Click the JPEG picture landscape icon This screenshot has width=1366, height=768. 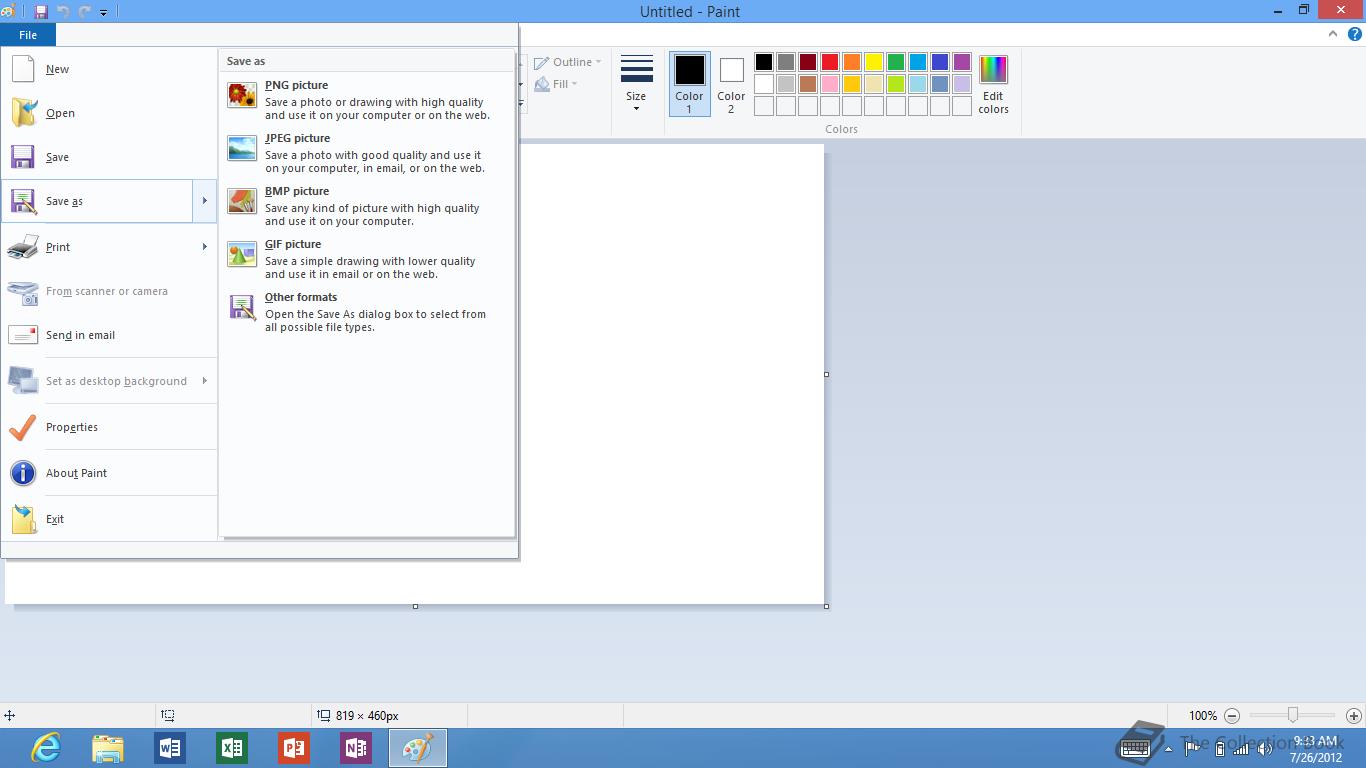point(242,148)
